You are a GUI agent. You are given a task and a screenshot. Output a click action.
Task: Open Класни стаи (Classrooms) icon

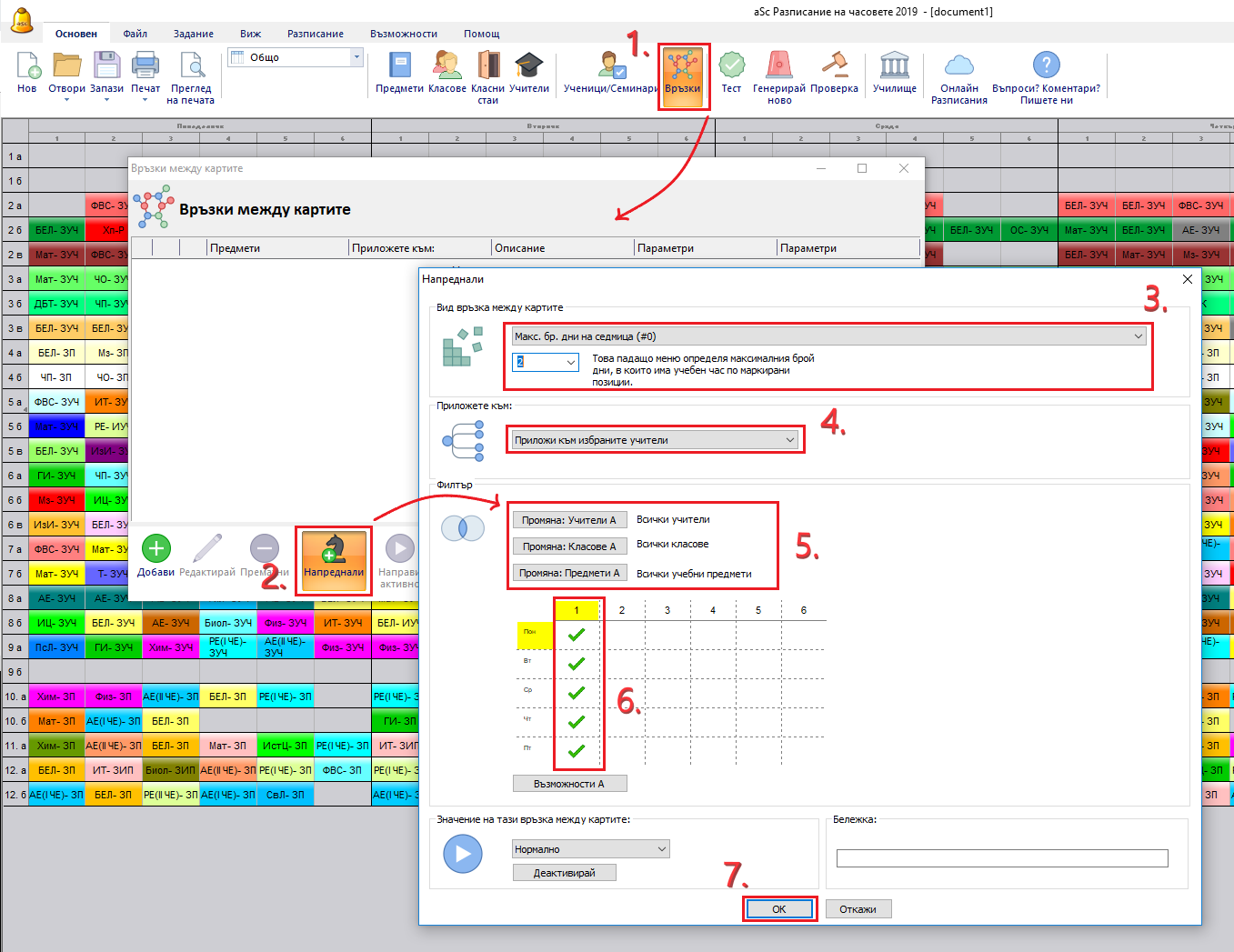[x=488, y=72]
